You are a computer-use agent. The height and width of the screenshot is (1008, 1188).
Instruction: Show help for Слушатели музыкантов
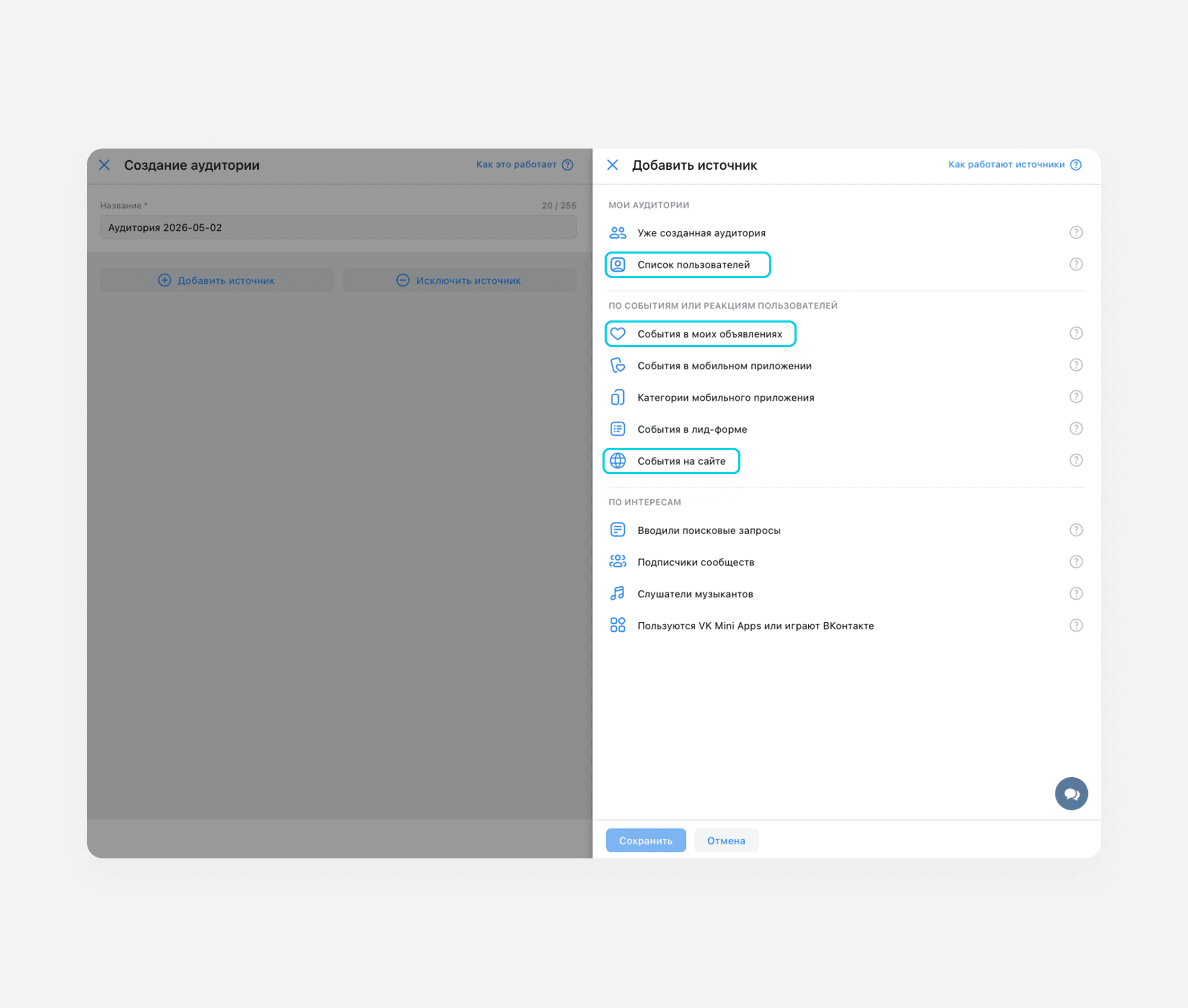tap(1076, 594)
